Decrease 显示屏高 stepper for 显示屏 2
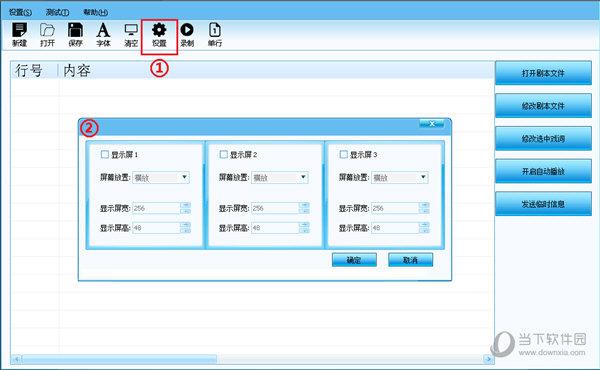The image size is (600, 370). point(304,231)
